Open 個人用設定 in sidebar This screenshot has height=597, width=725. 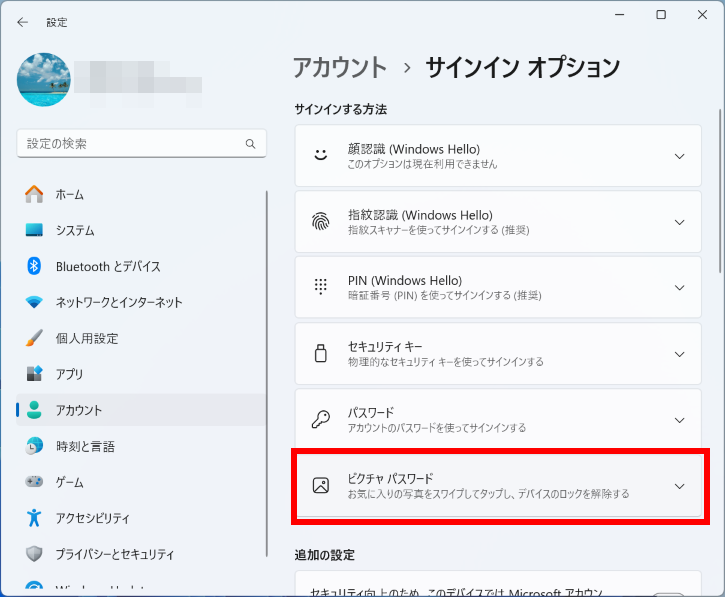[x=141, y=338]
